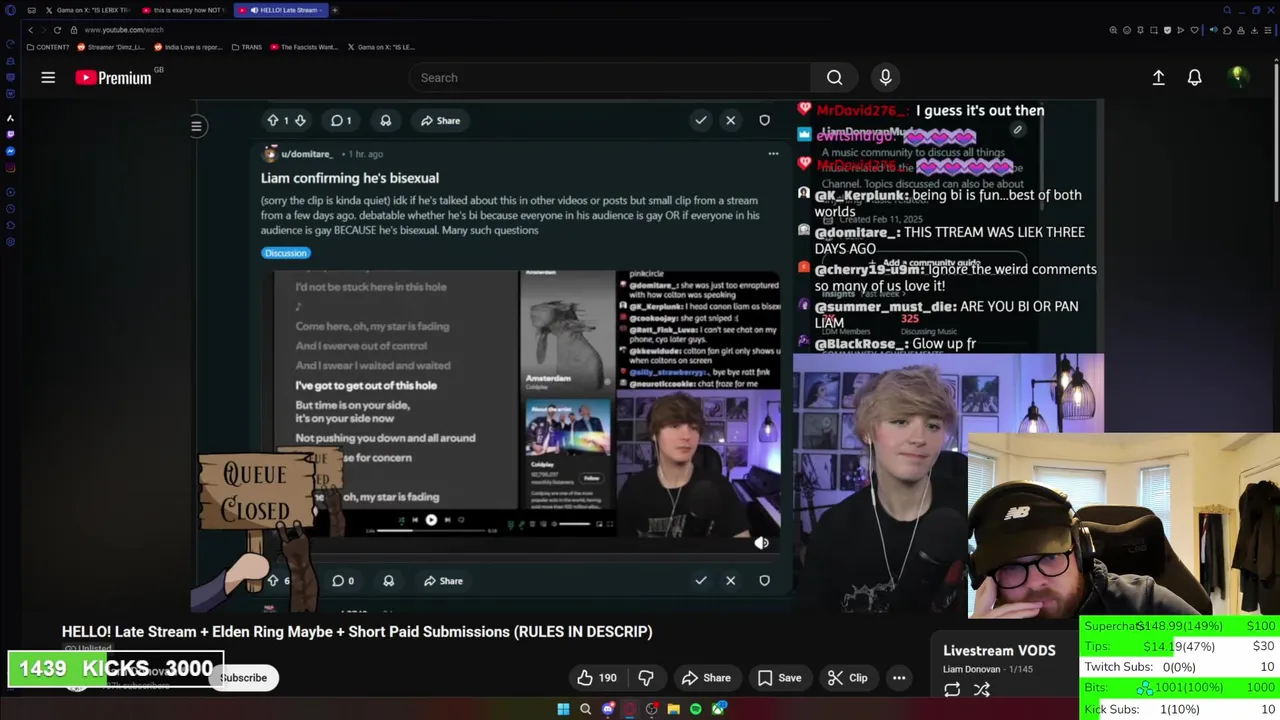Screen dimensions: 1280x720
Task: Open Spotify from the taskbar
Action: pyautogui.click(x=695, y=709)
